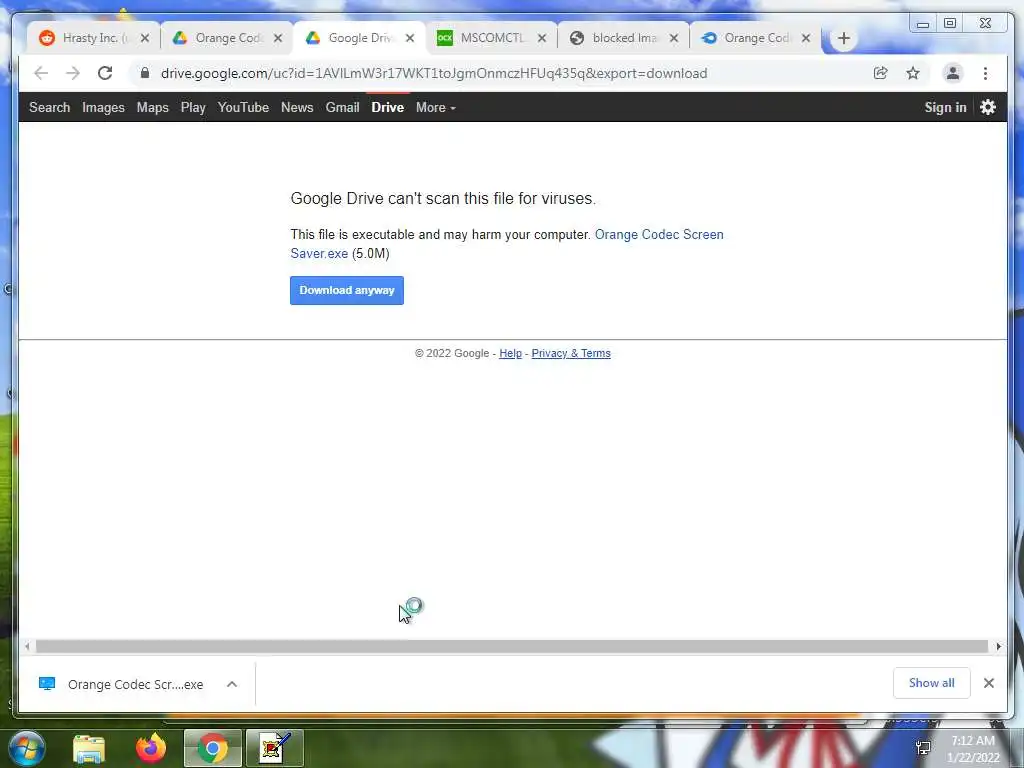Click the scrollbar left arrow

(27, 646)
